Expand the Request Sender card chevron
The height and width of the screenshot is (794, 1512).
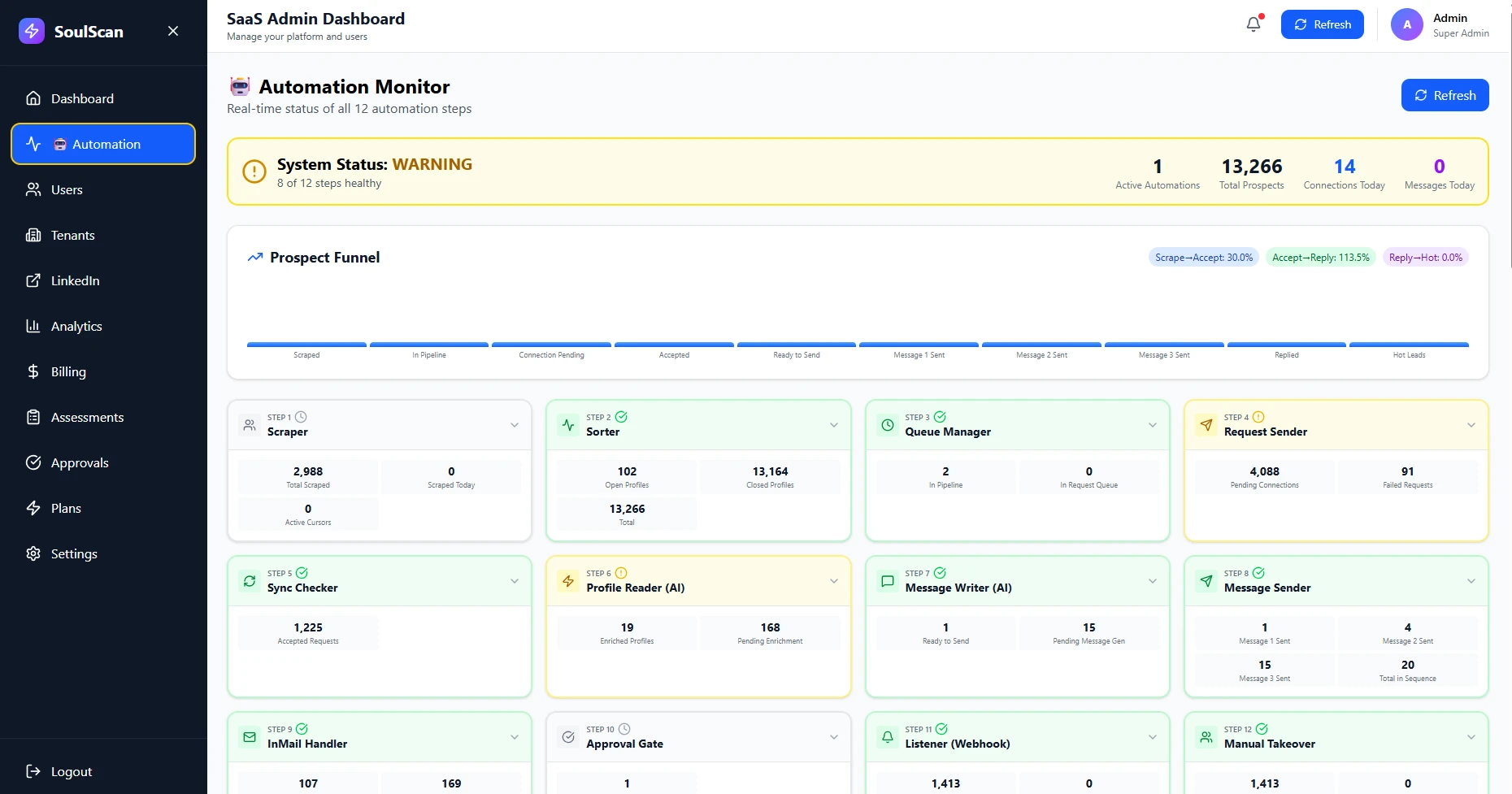1471,424
